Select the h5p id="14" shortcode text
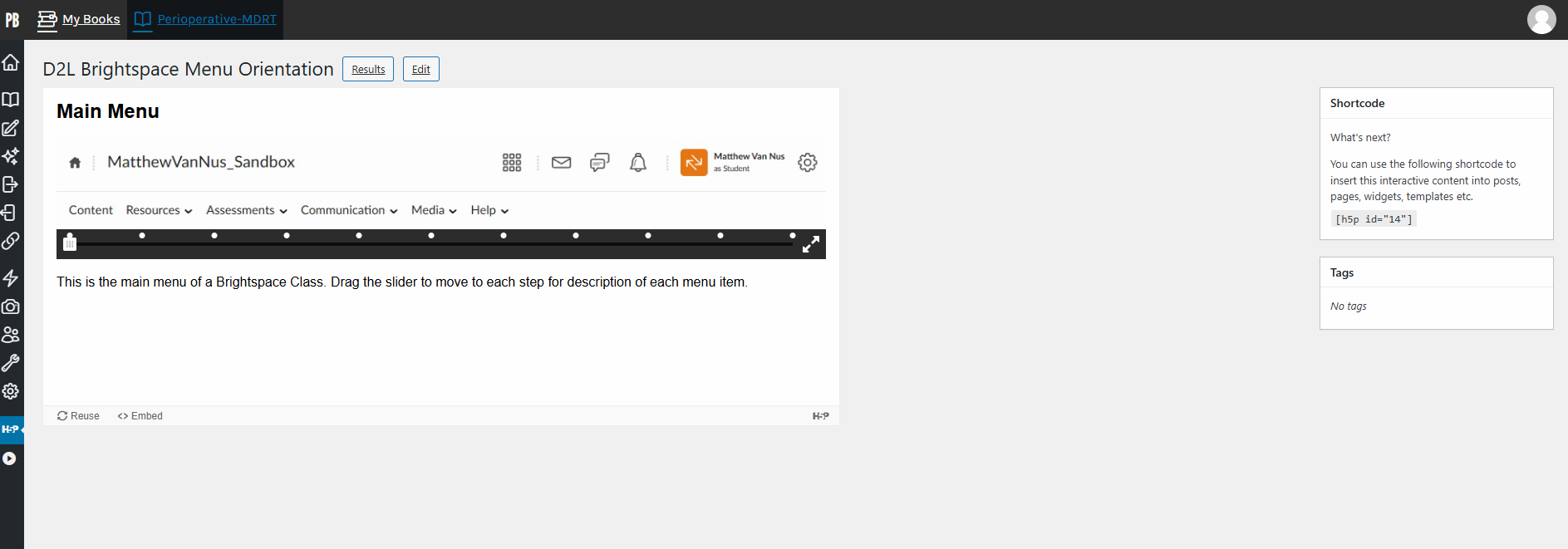The image size is (1568, 549). [x=1374, y=219]
